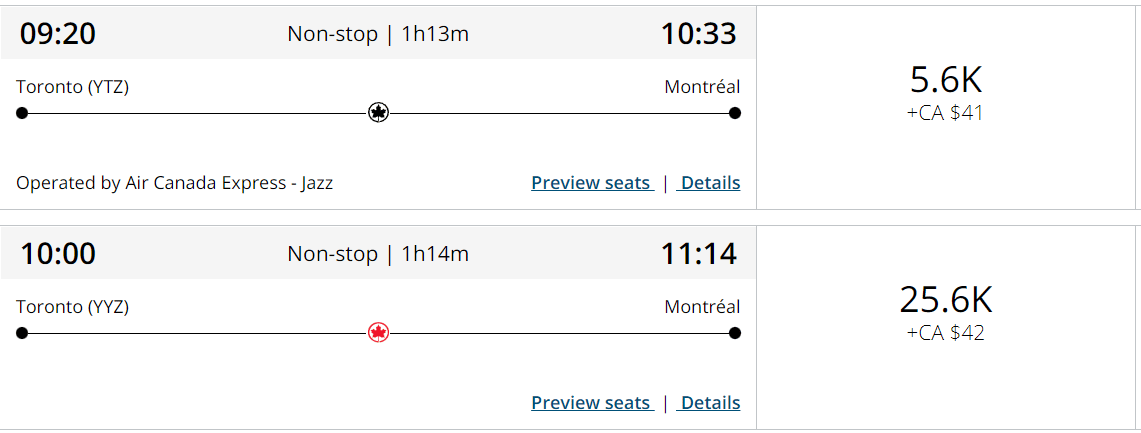Click the origin dot of the Toronto (YTZ) route
The image size is (1141, 433).
22,113
